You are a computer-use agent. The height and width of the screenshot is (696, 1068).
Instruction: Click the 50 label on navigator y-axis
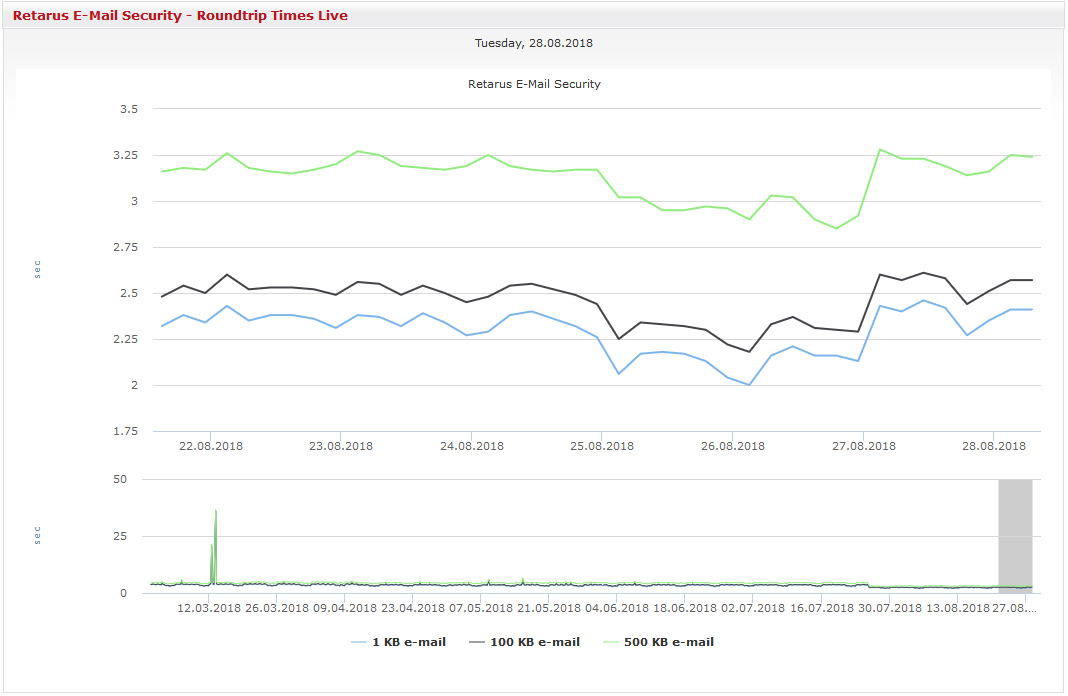click(x=120, y=480)
